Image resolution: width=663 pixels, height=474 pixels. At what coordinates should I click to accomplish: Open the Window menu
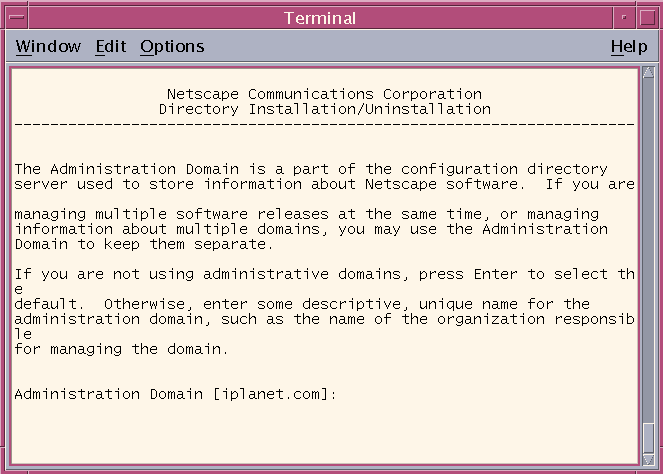pos(48,47)
